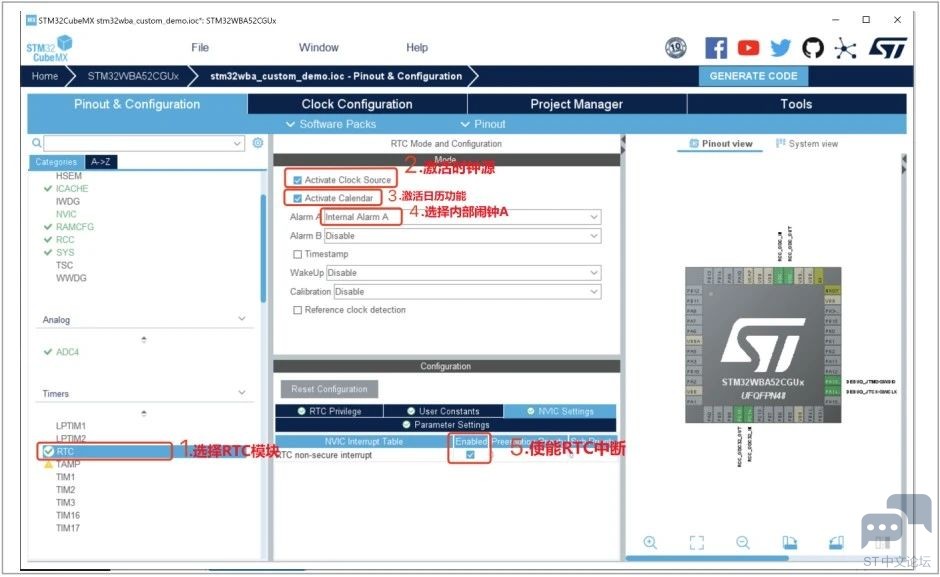Click the STM32WBA52CGUx chip image
The width and height of the screenshot is (940, 577).
point(763,345)
